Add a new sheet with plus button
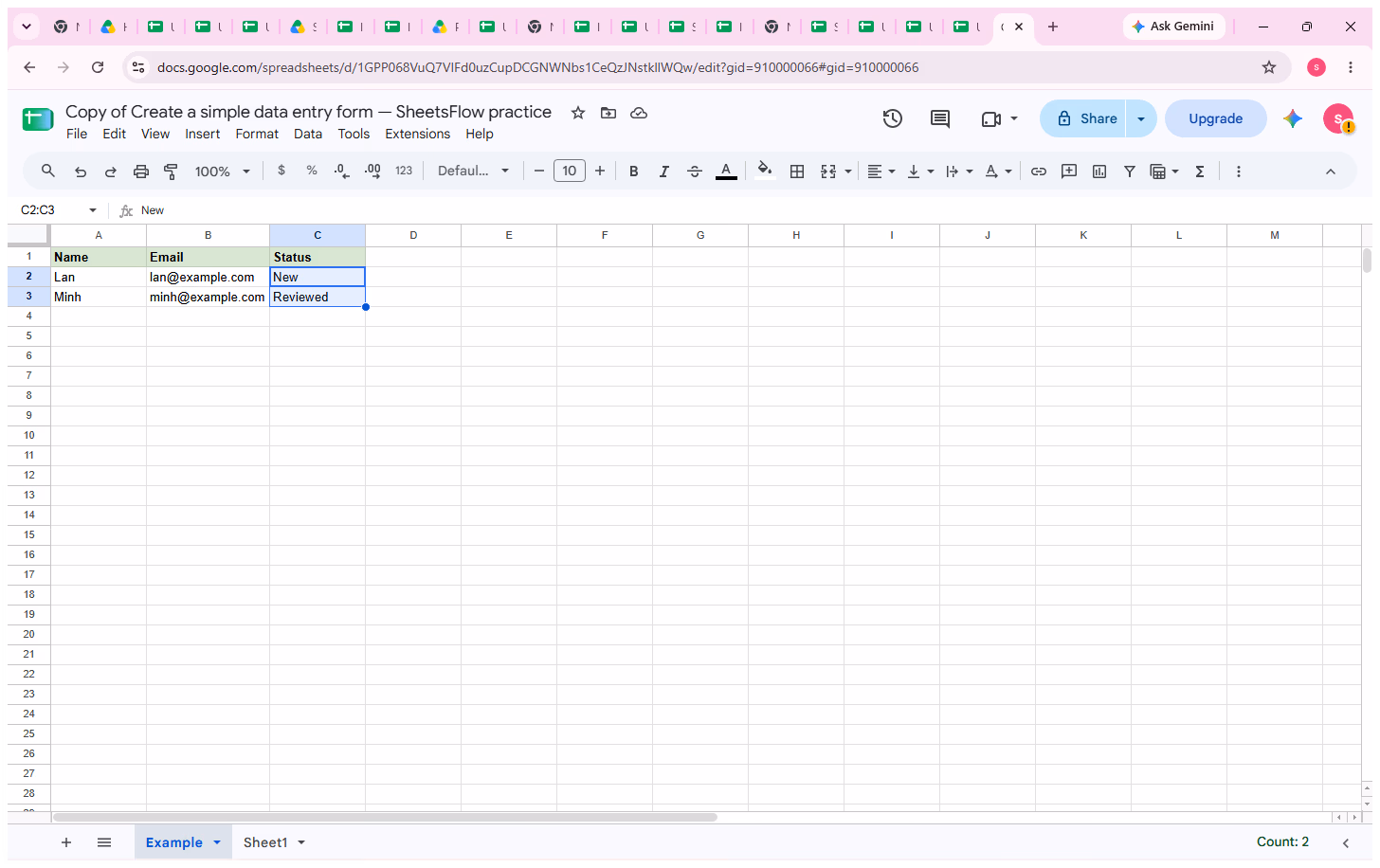The height and width of the screenshot is (868, 1380). [66, 842]
